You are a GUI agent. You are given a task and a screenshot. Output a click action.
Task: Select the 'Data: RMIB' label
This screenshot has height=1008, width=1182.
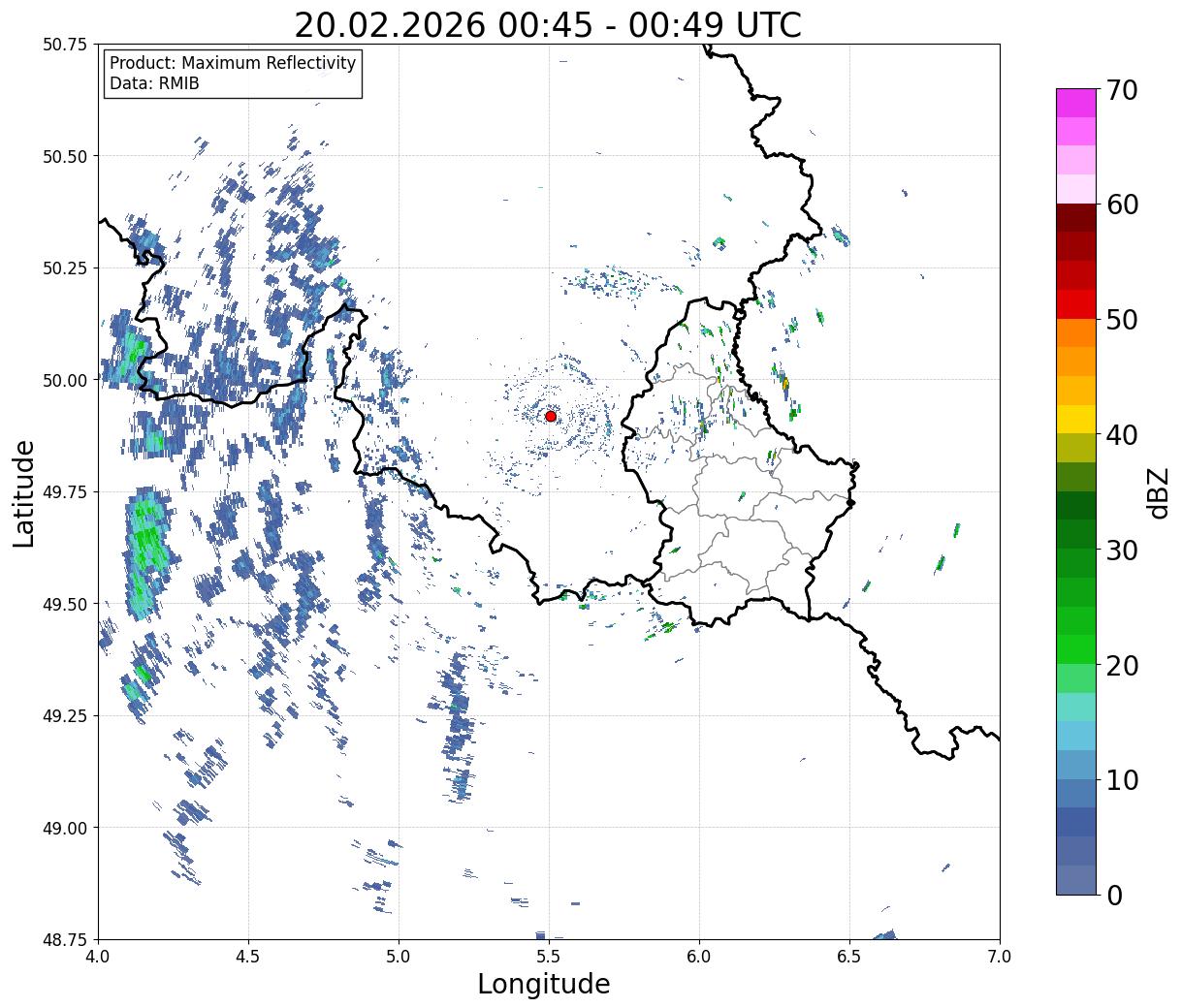pyautogui.click(x=154, y=84)
